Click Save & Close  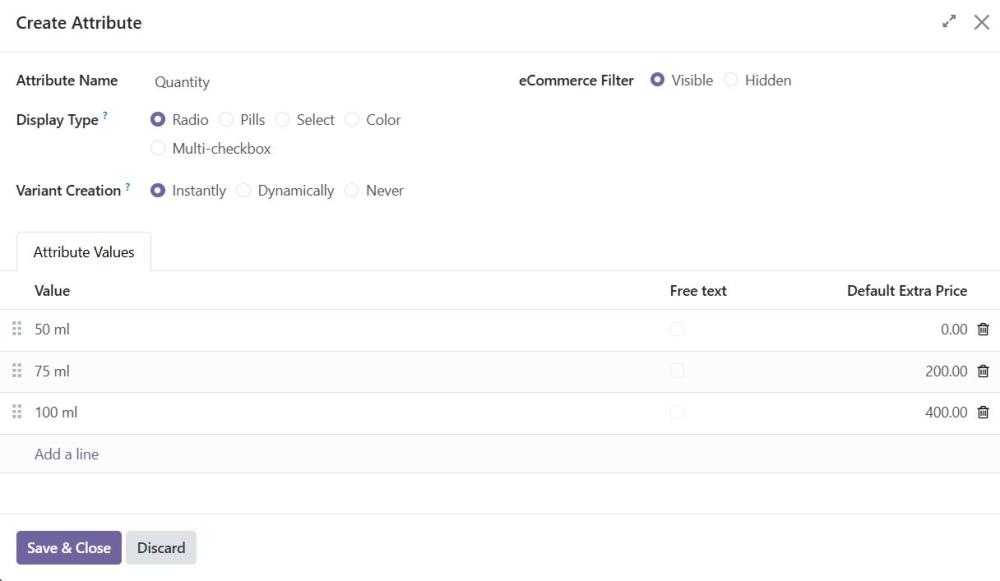[x=67, y=547]
